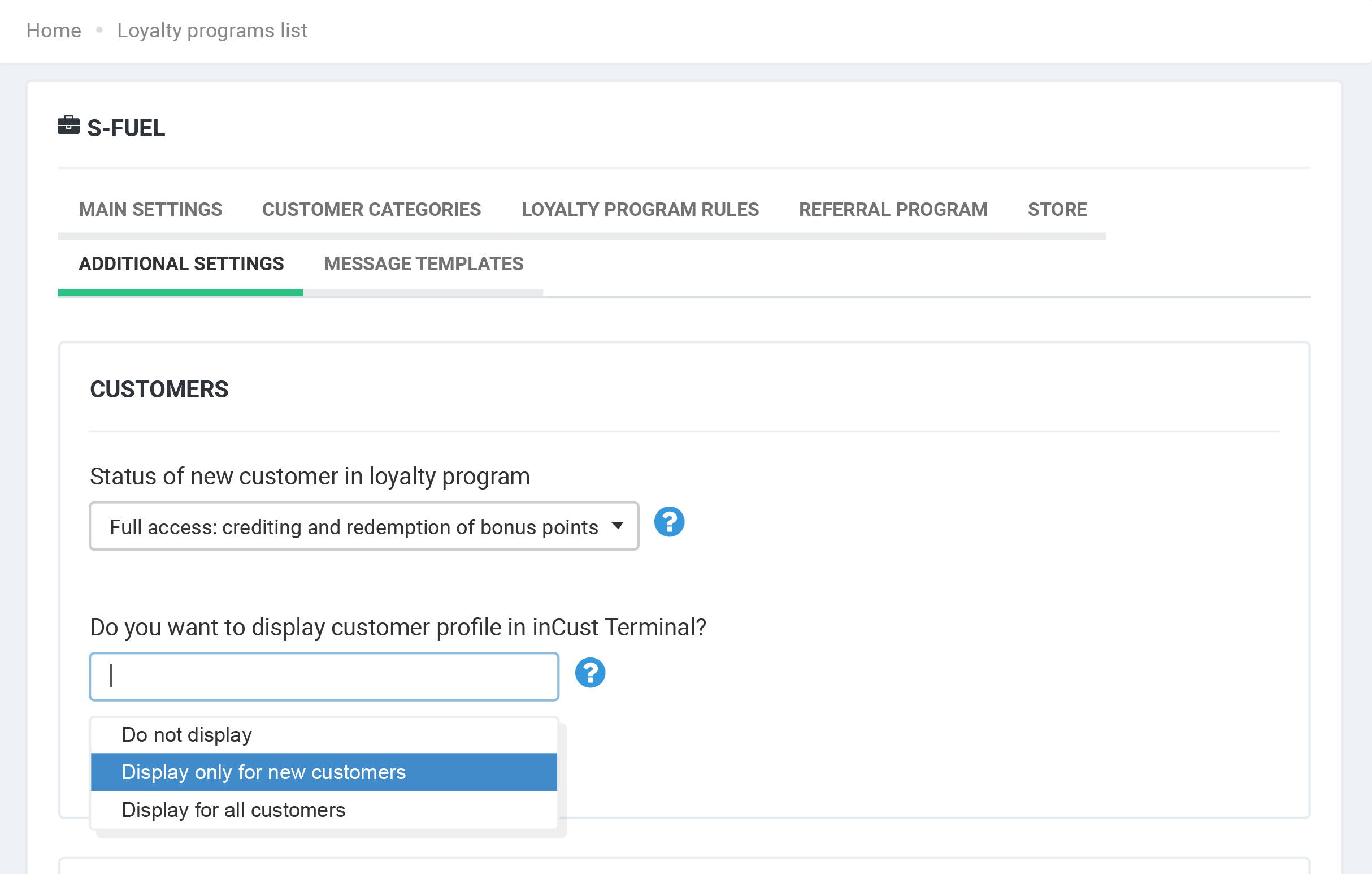Click the briefcase icon beside S-FUEL
The width and height of the screenshot is (1372, 874).
[x=68, y=126]
